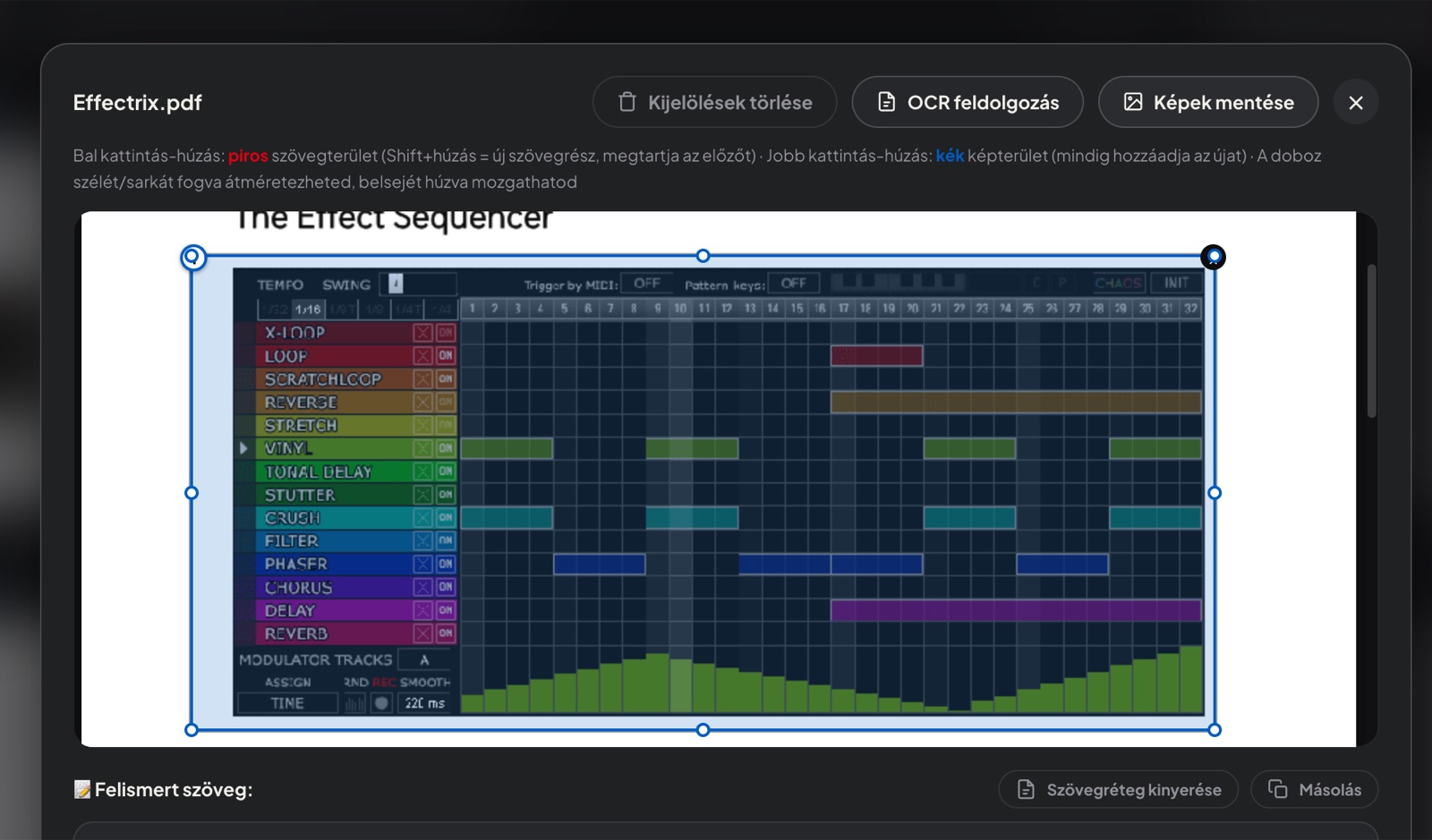
Task: Click the Kijelölések törlése trash button
Action: point(714,102)
